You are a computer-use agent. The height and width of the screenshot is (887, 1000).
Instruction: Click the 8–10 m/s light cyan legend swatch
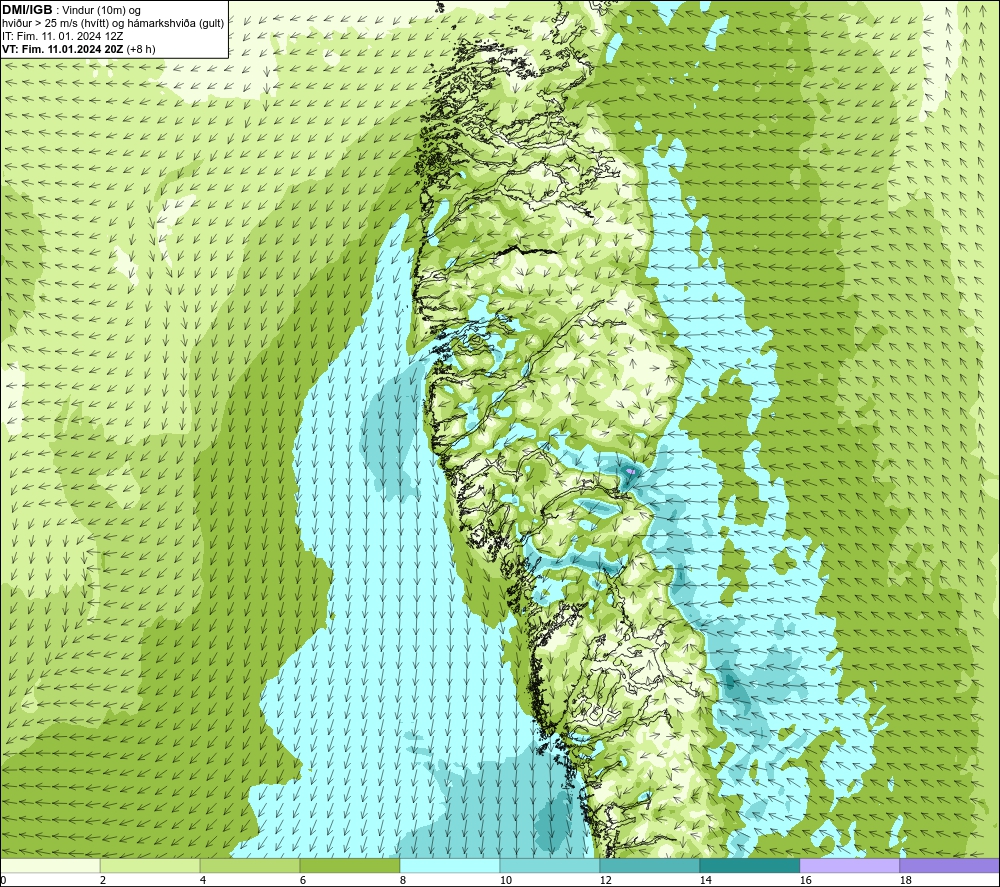[x=450, y=866]
